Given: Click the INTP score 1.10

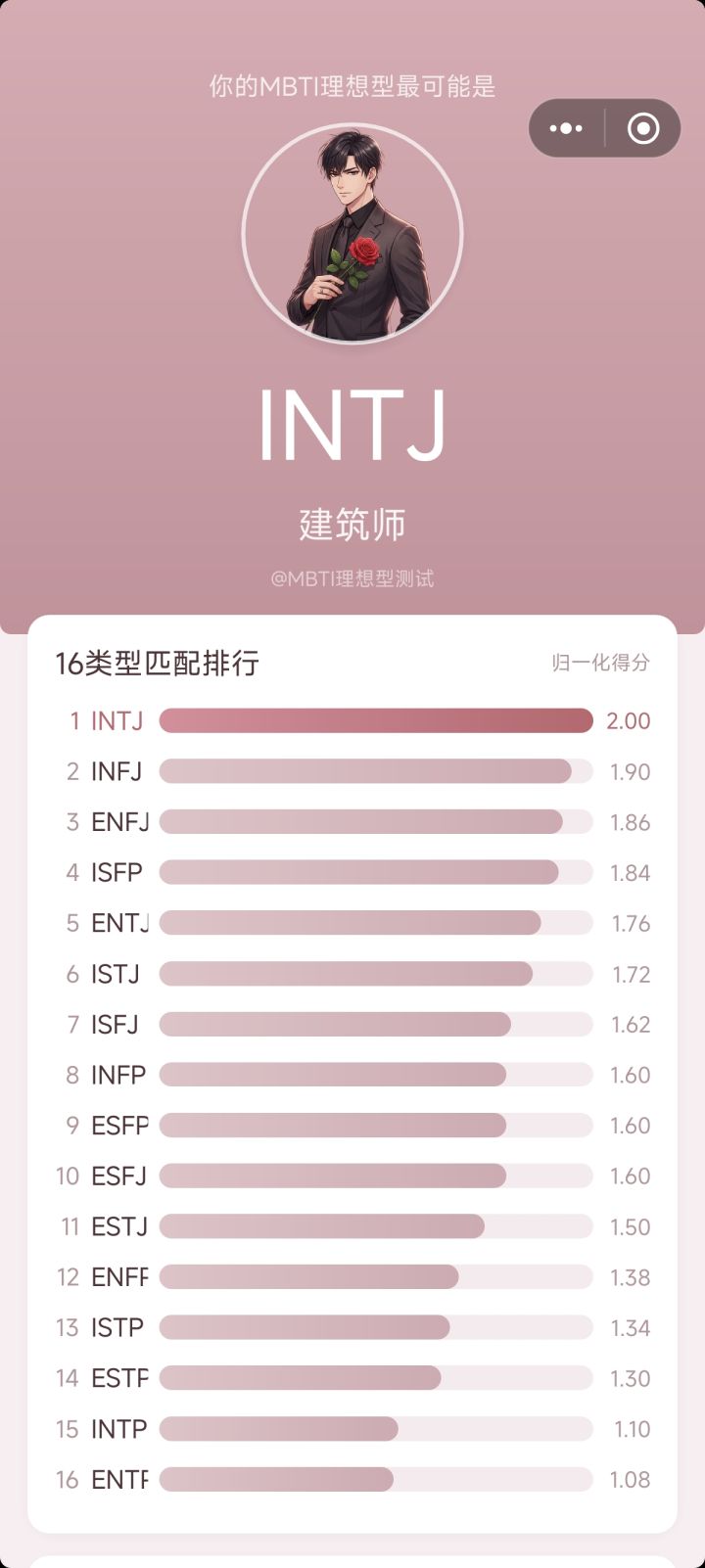Looking at the screenshot, I should coord(633,1429).
